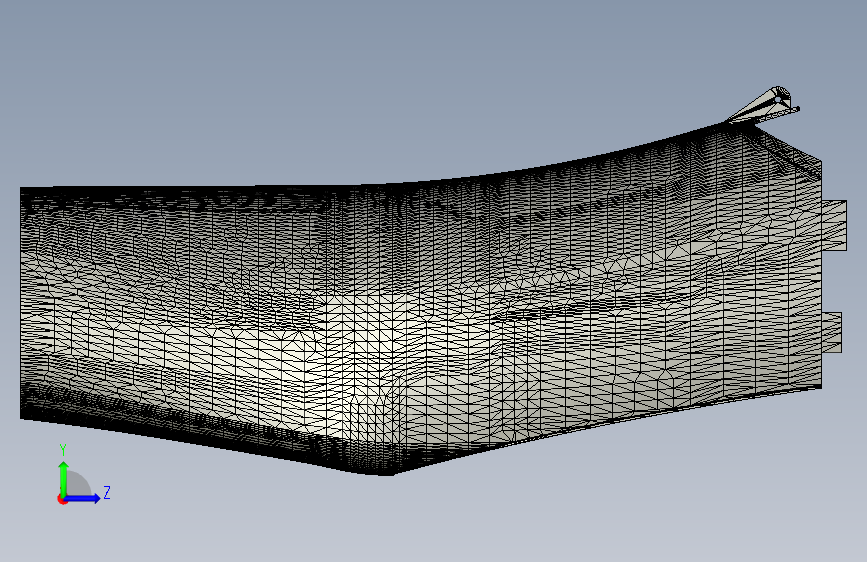
Task: Click the blue Z axis arrow of the triad
Action: click(83, 498)
